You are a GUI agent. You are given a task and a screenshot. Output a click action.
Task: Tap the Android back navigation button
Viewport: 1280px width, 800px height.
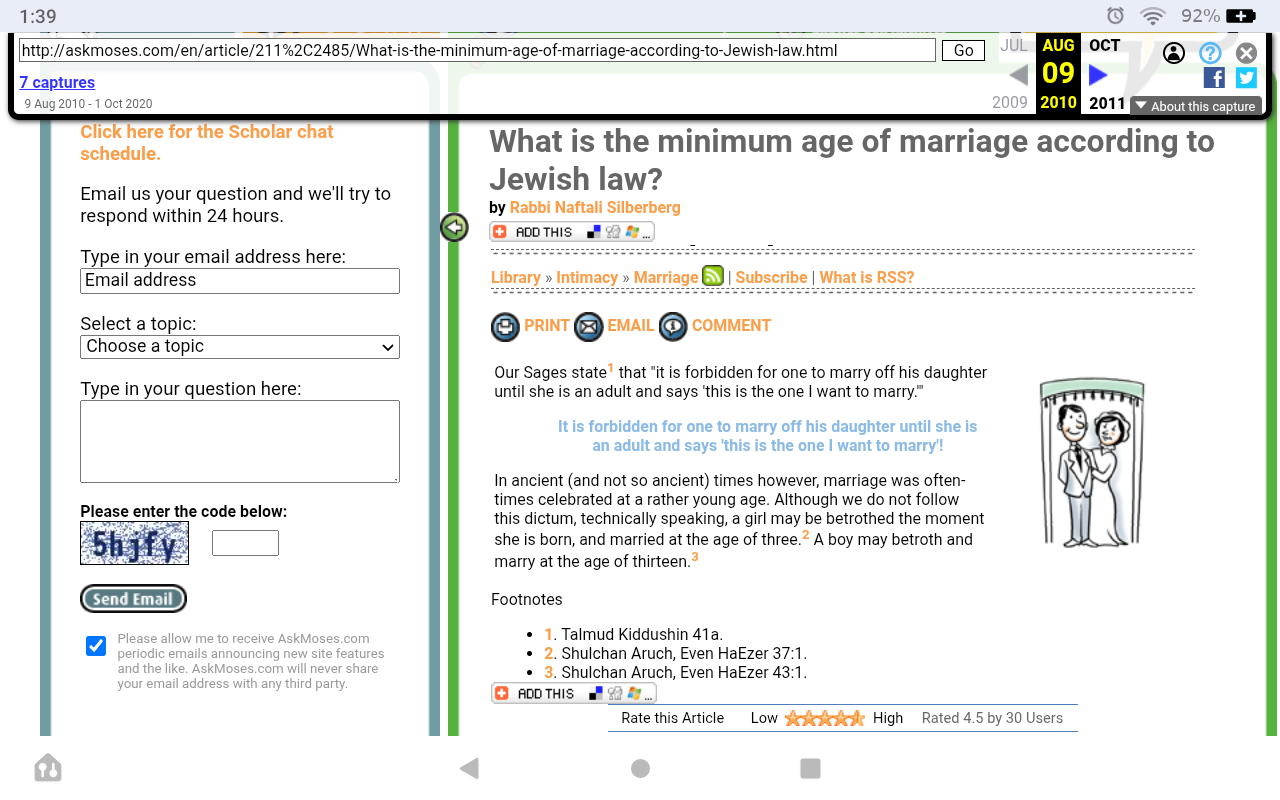469,768
